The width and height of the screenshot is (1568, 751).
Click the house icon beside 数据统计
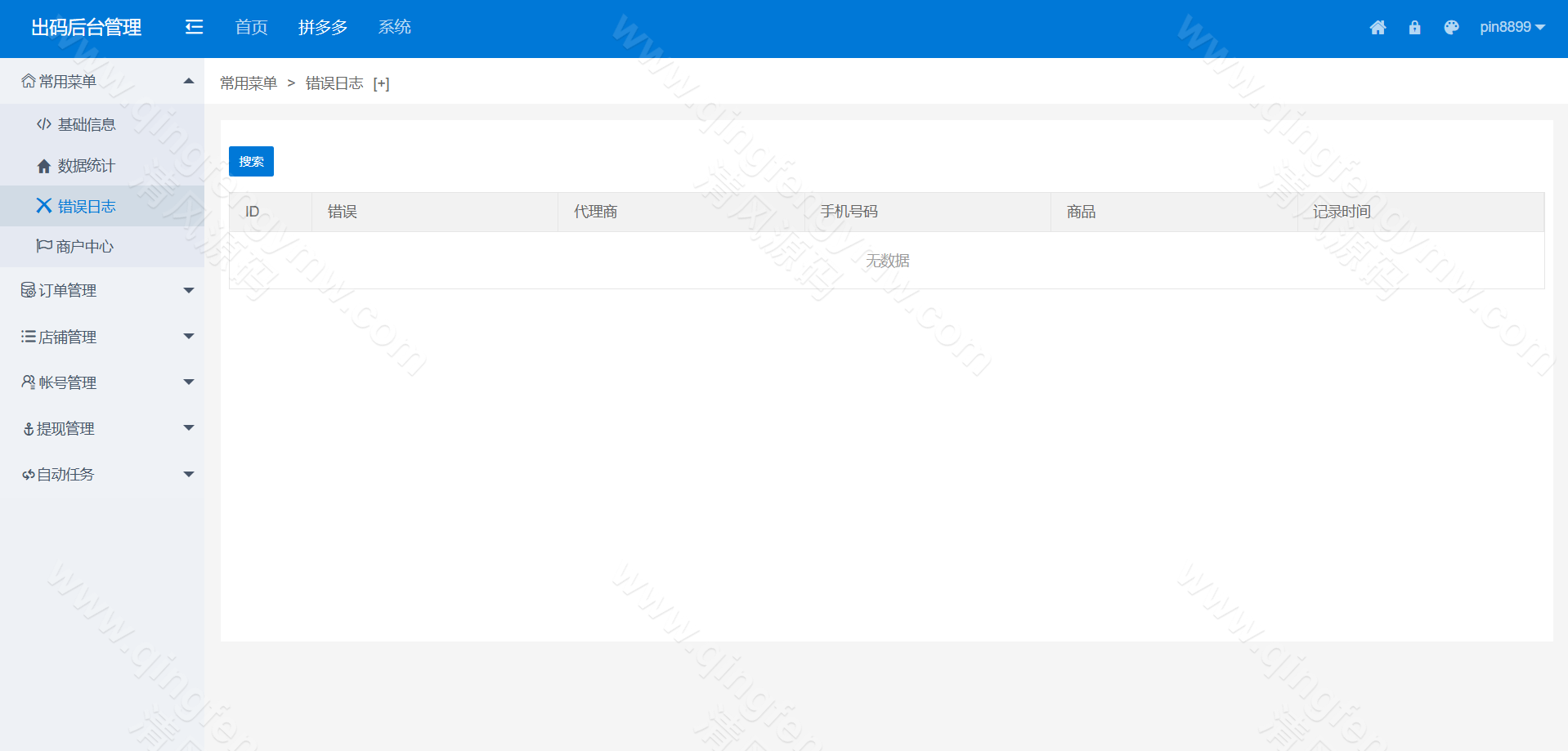pyautogui.click(x=44, y=166)
